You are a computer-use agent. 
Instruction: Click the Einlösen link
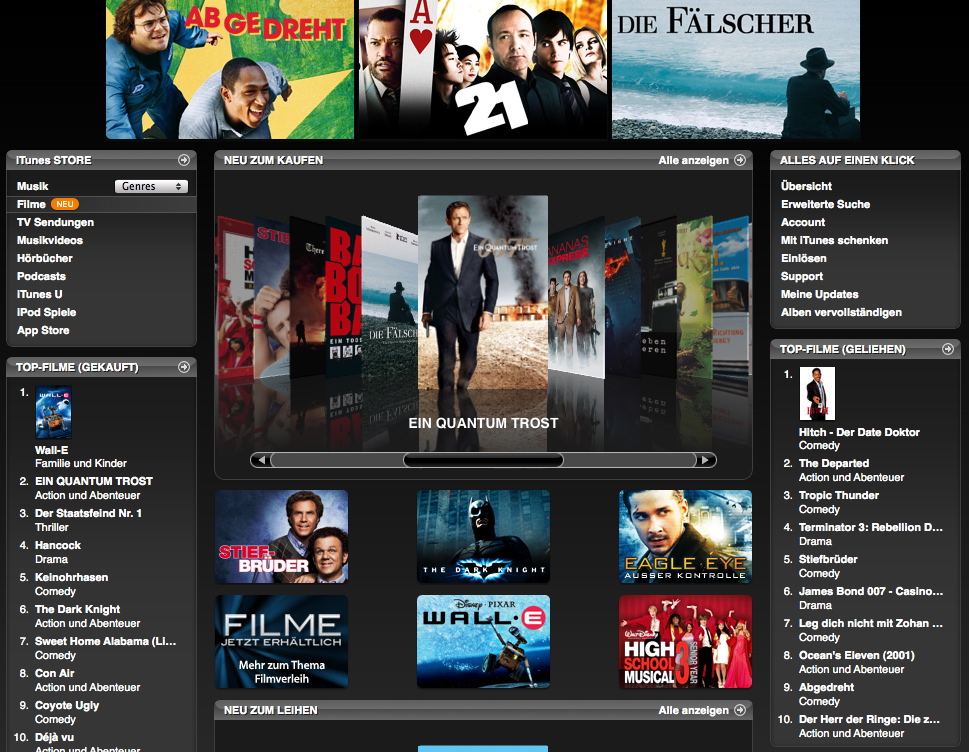803,258
